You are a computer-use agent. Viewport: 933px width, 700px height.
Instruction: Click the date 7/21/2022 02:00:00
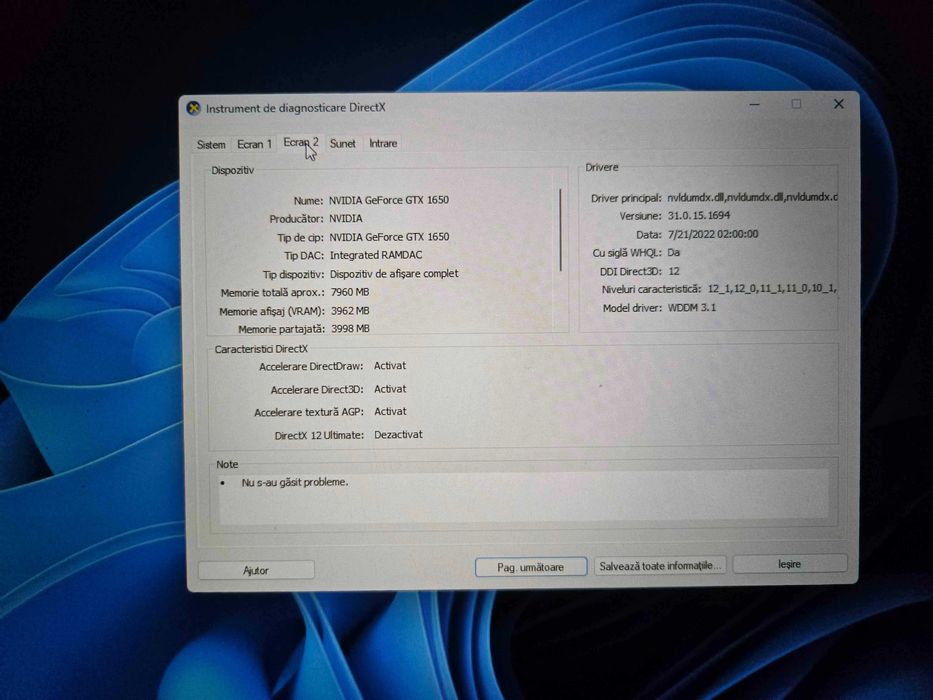click(713, 234)
